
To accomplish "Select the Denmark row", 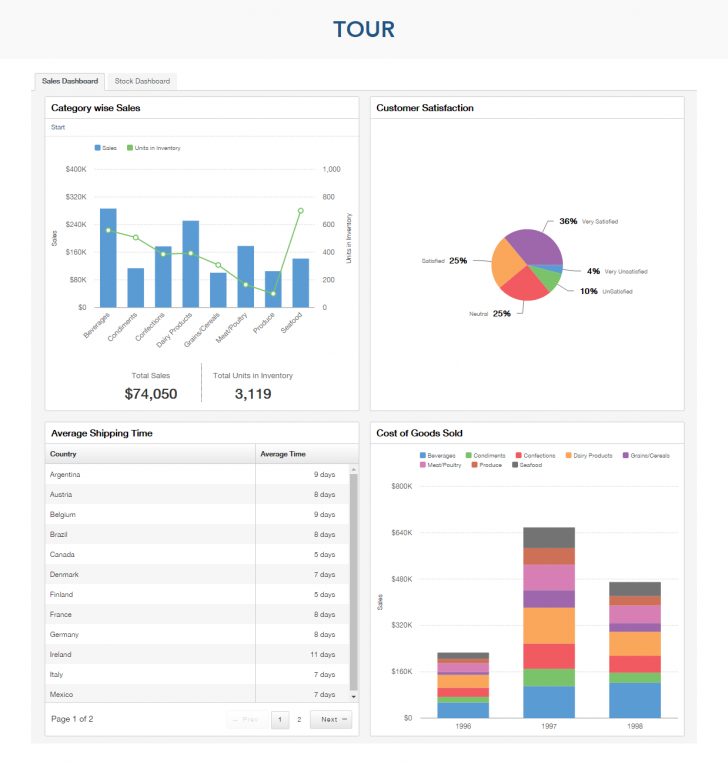I will pos(197,574).
